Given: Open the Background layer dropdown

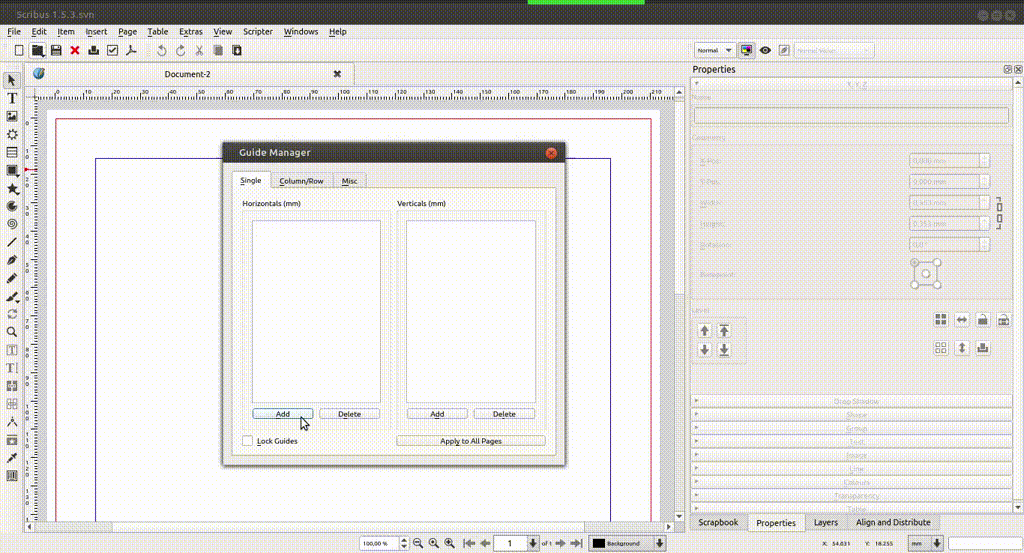Looking at the screenshot, I should tap(627, 543).
